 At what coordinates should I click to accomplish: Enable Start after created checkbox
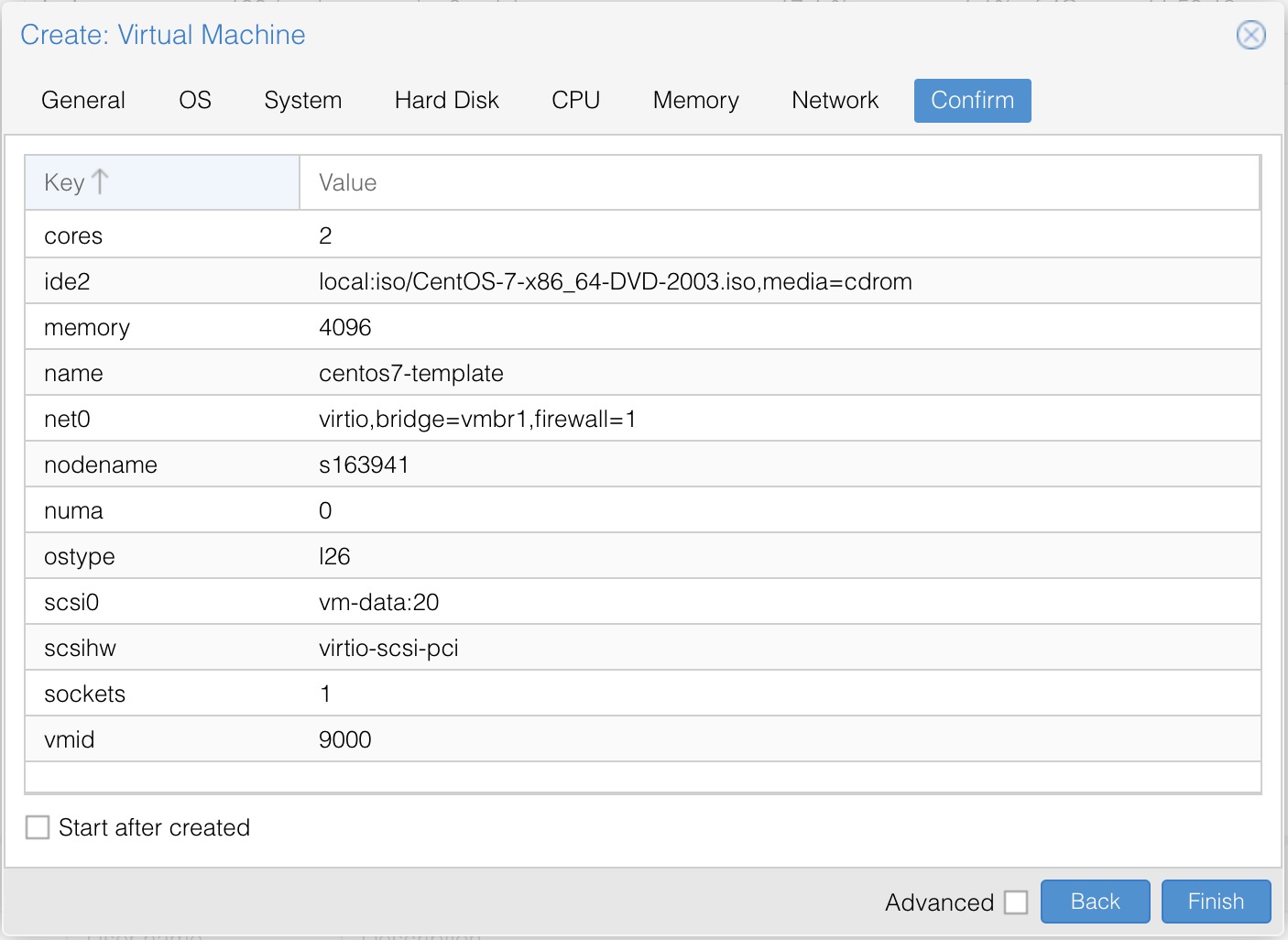[38, 827]
